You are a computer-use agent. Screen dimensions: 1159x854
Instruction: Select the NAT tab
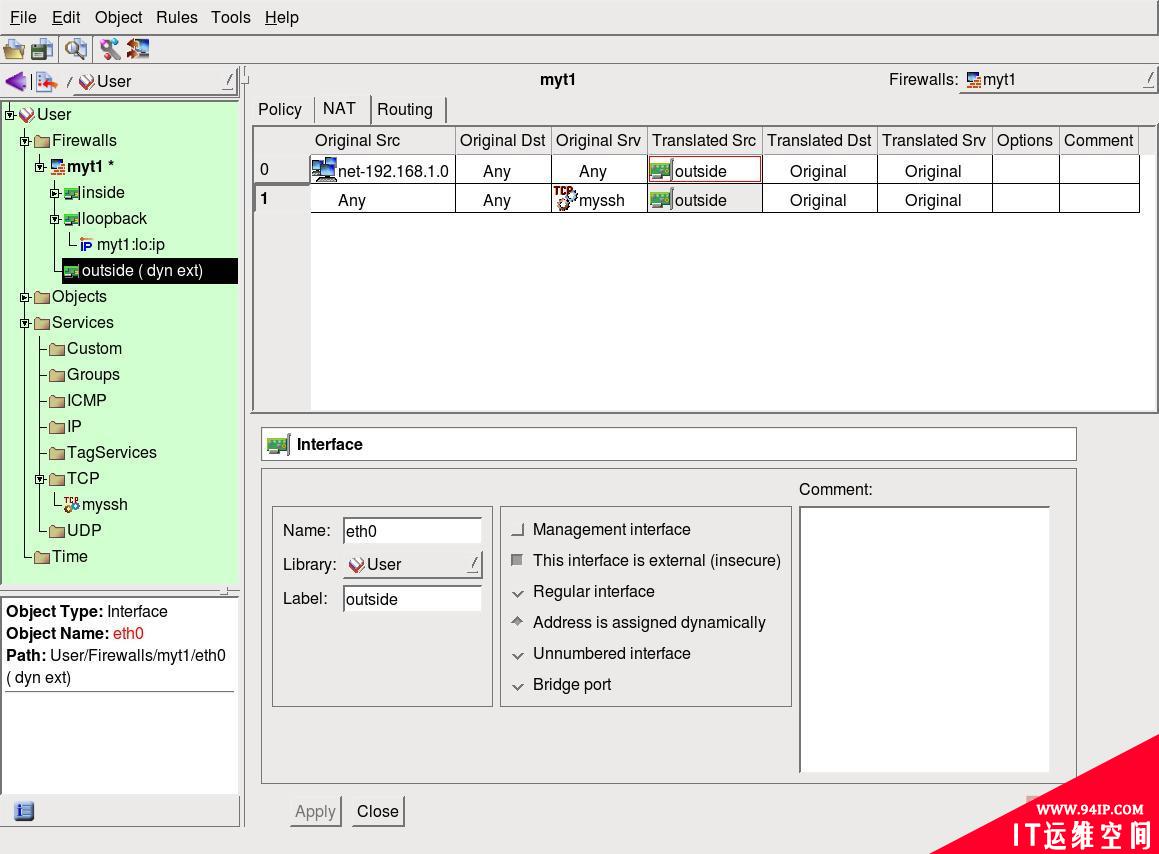pos(339,109)
